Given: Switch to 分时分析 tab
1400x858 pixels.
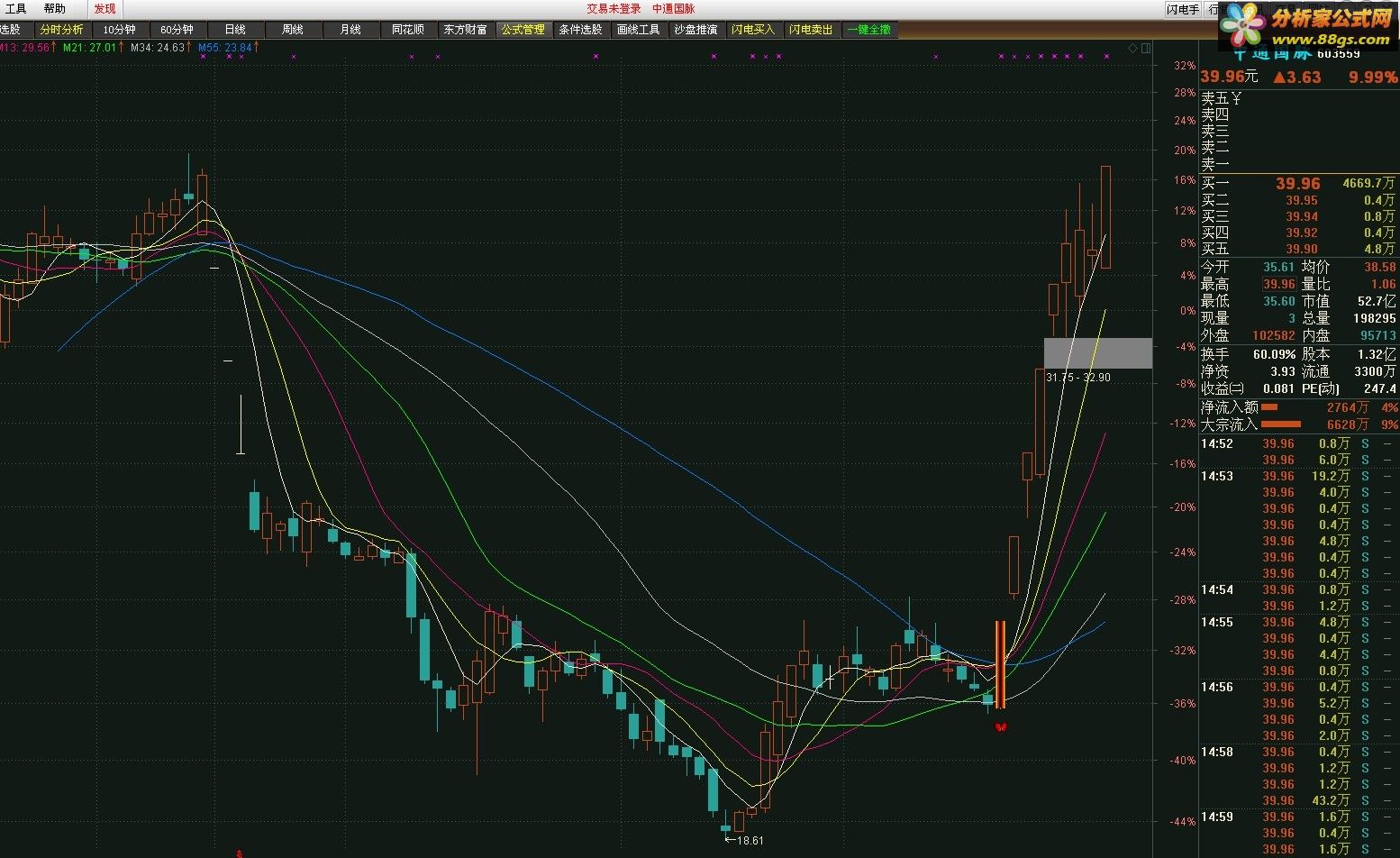Looking at the screenshot, I should pos(61,30).
